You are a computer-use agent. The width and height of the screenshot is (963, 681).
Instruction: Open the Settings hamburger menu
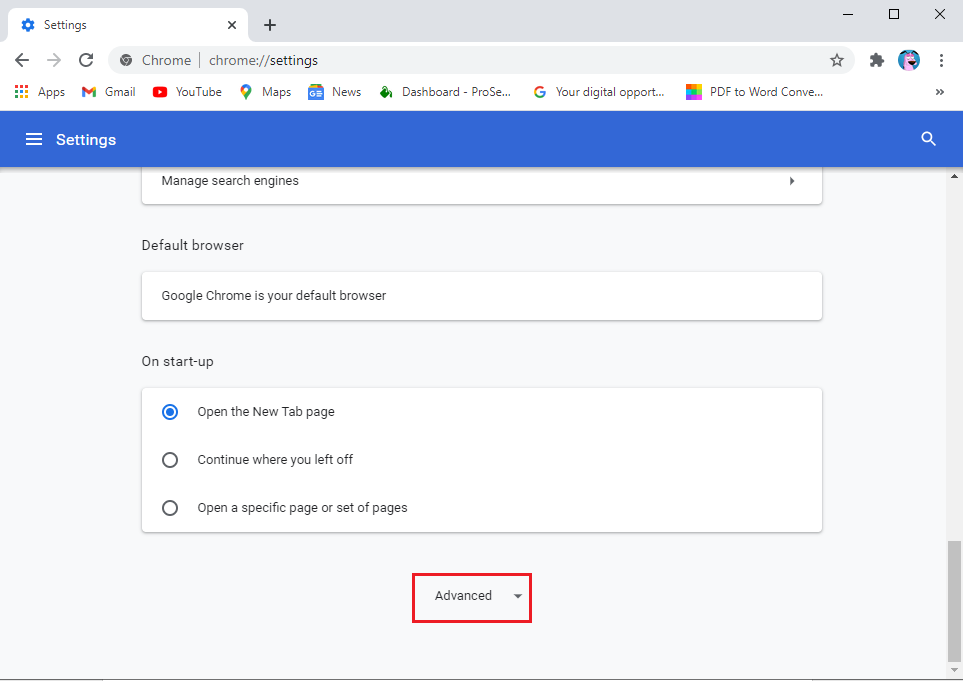34,139
